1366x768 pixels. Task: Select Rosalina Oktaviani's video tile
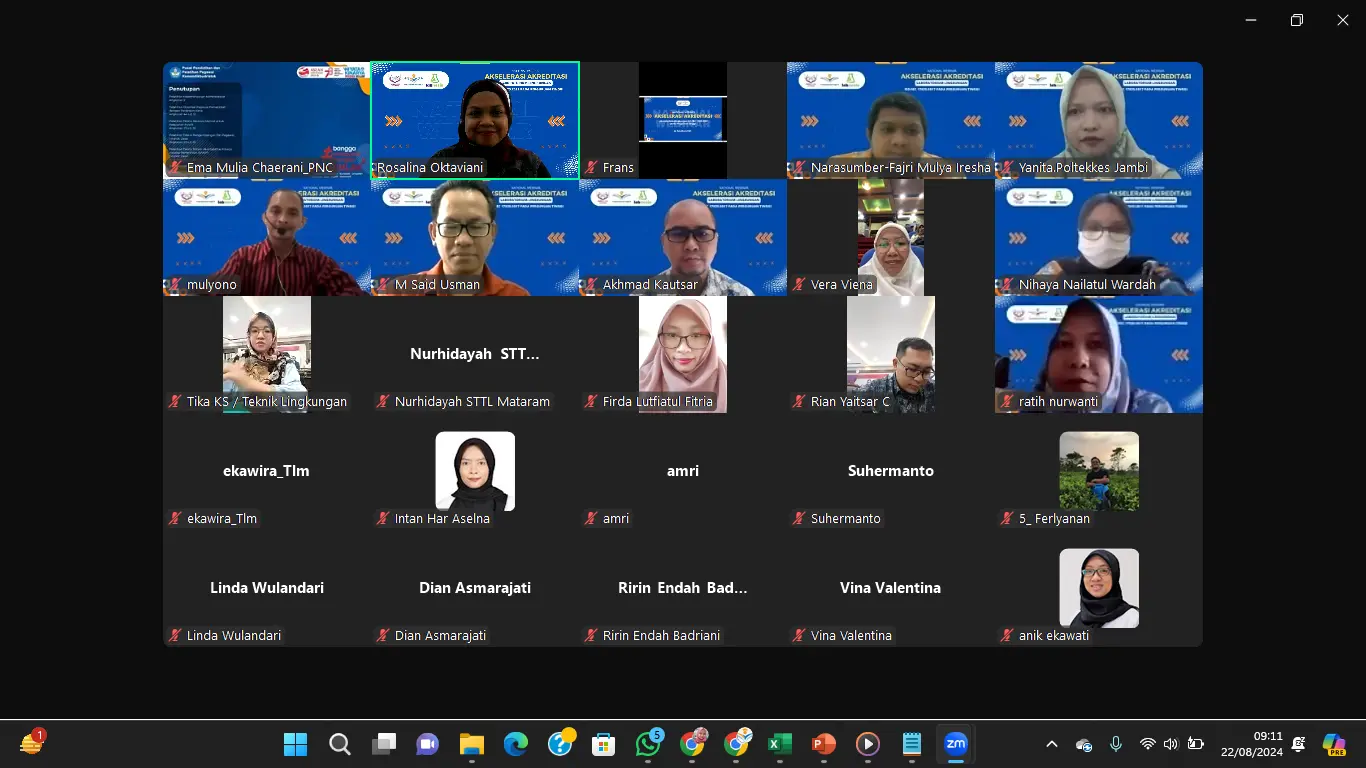coord(474,120)
